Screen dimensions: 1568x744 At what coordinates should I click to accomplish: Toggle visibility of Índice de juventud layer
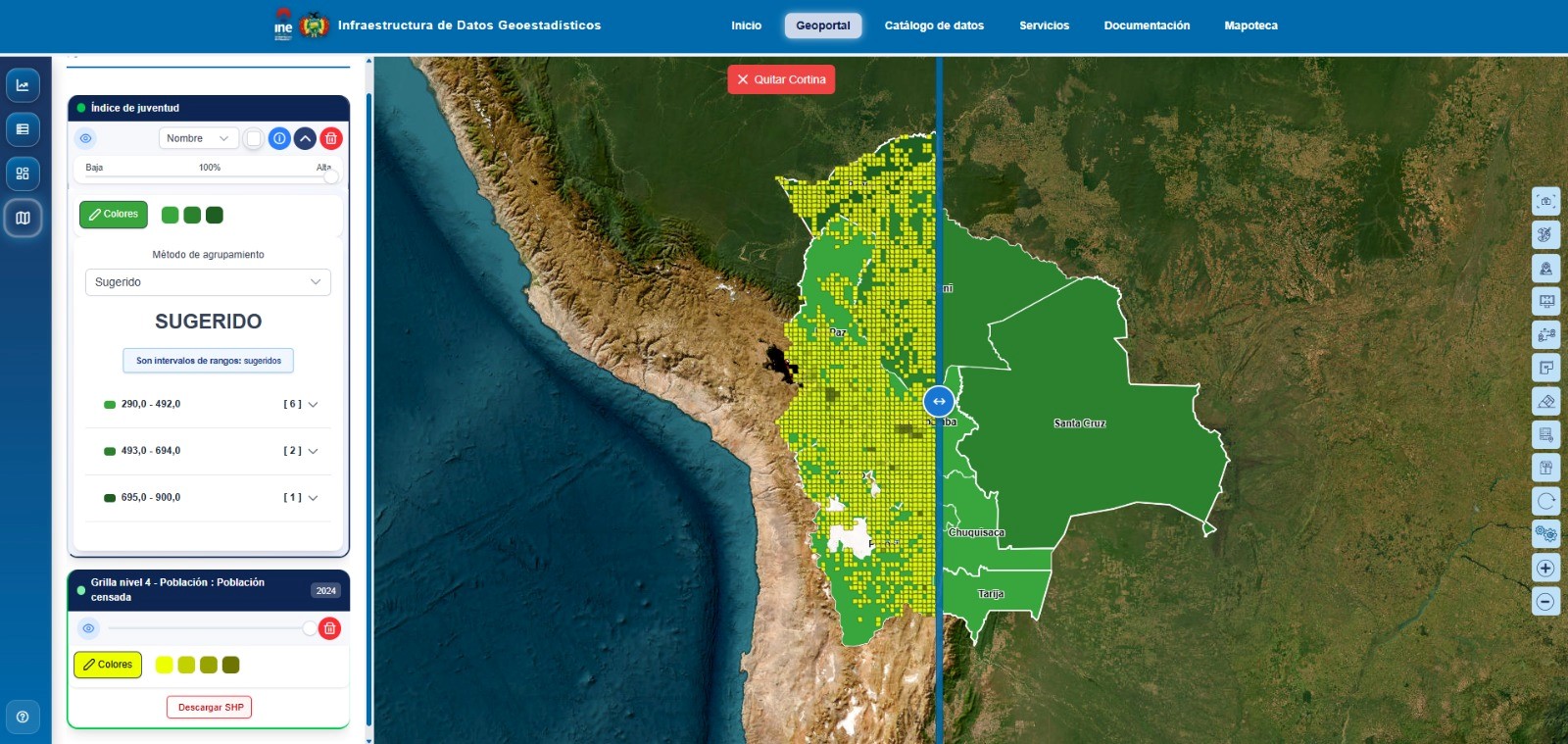pyautogui.click(x=86, y=139)
